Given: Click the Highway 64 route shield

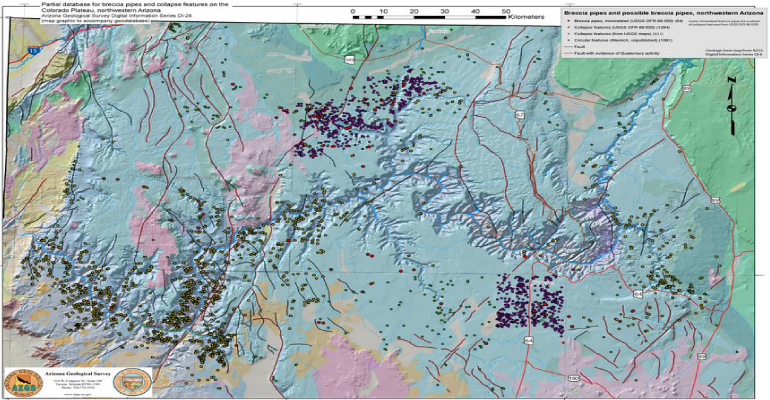Looking at the screenshot, I should click(x=527, y=340).
